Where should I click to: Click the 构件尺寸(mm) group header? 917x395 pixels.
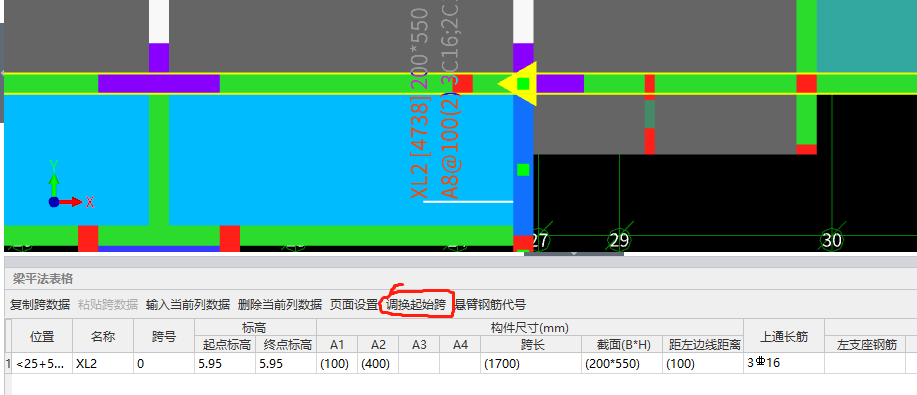pyautogui.click(x=530, y=328)
